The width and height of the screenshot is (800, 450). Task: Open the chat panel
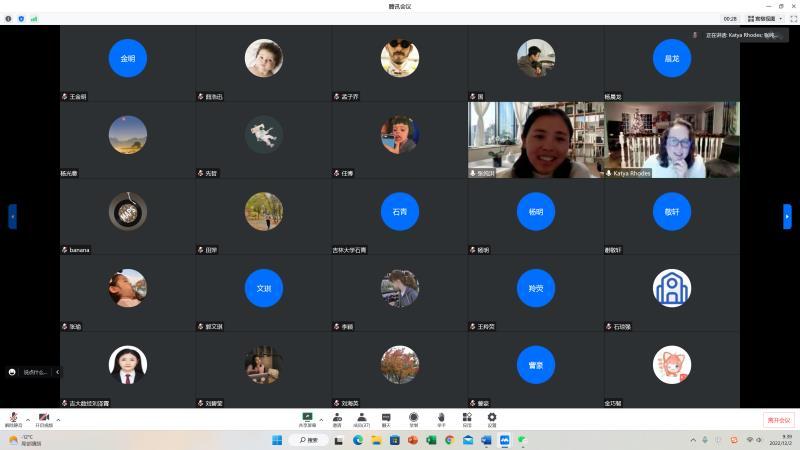[x=386, y=418]
